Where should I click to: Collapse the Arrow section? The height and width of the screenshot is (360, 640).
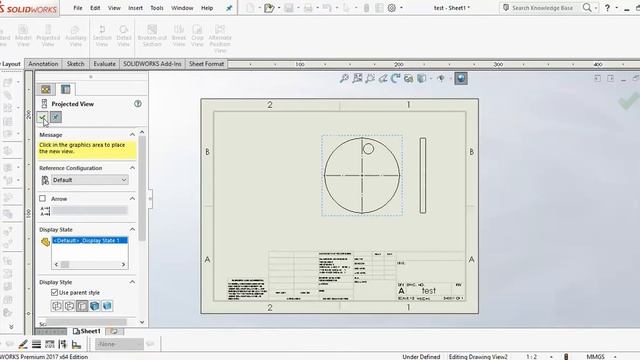coord(132,198)
